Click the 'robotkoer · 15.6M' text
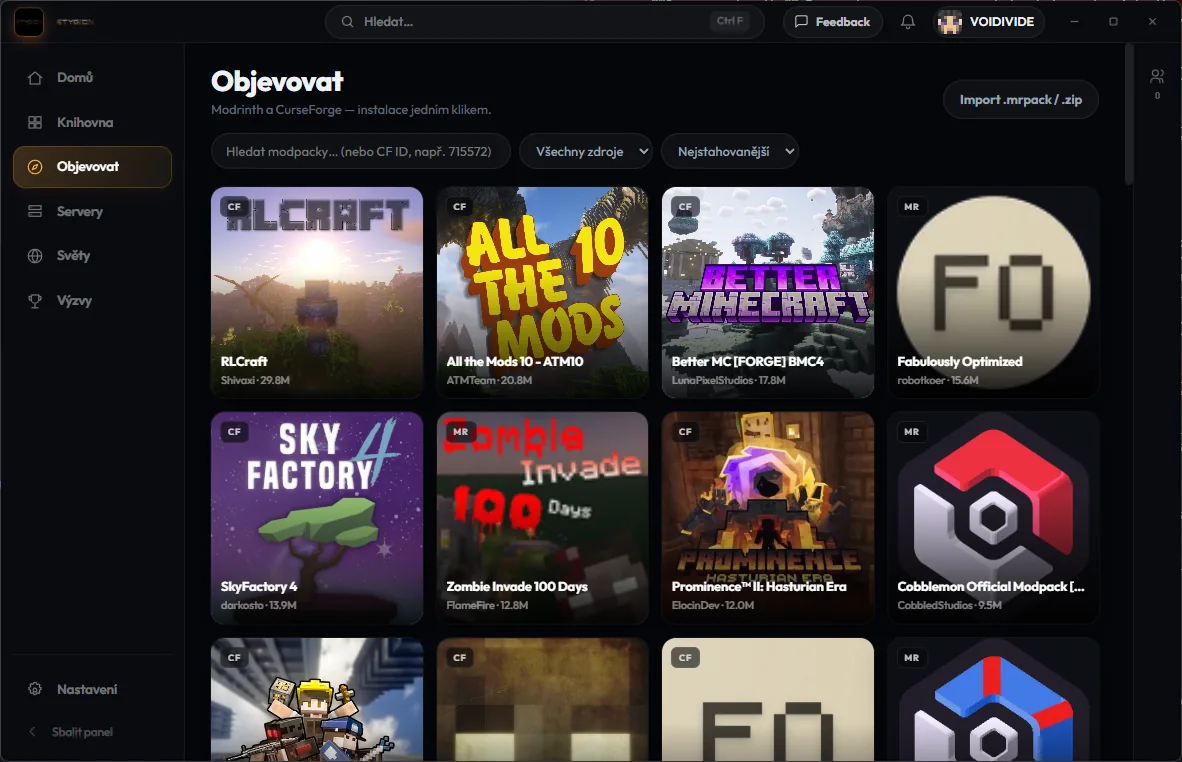Image resolution: width=1182 pixels, height=762 pixels. pyautogui.click(x=938, y=381)
